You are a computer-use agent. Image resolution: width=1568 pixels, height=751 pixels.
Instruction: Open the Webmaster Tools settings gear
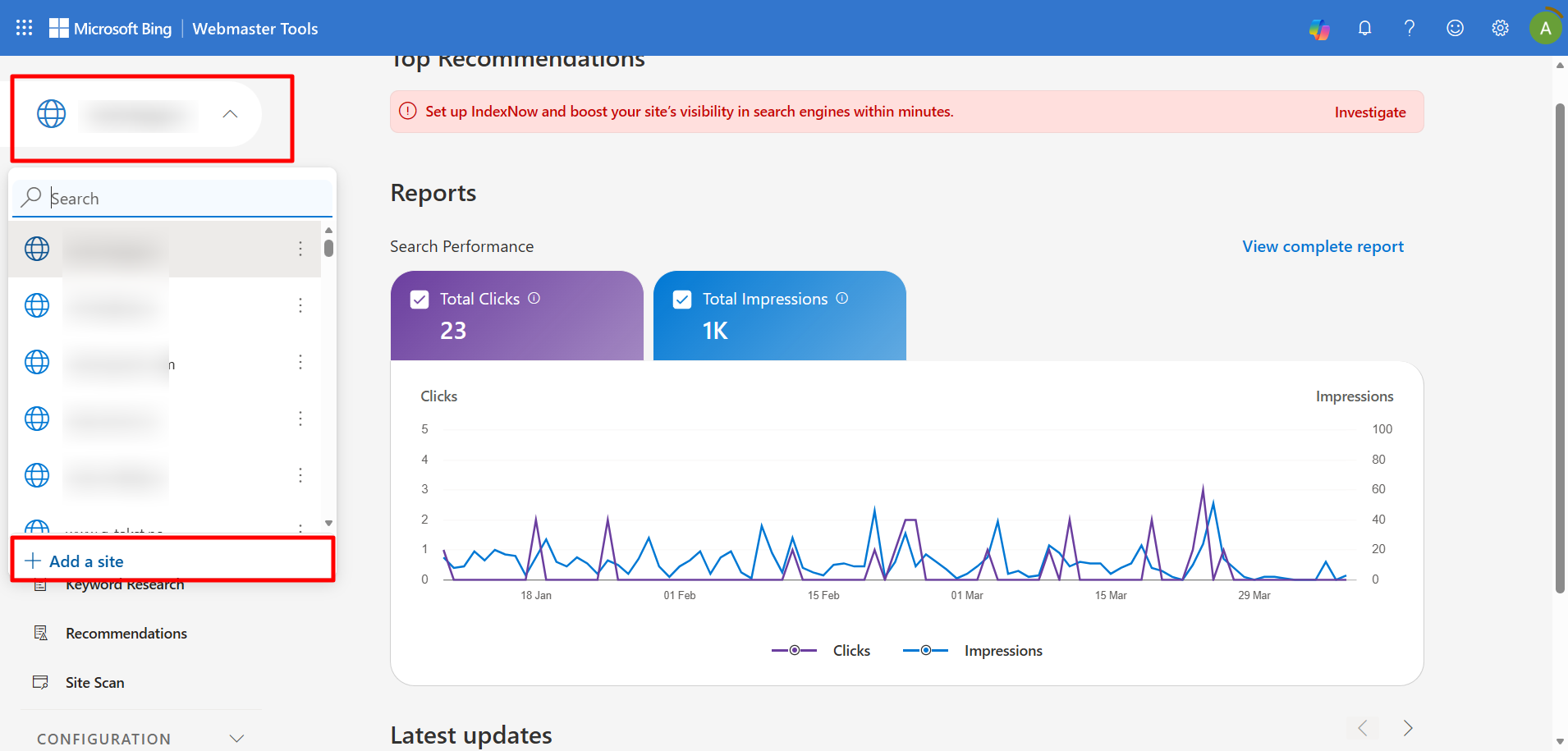pos(1500,28)
